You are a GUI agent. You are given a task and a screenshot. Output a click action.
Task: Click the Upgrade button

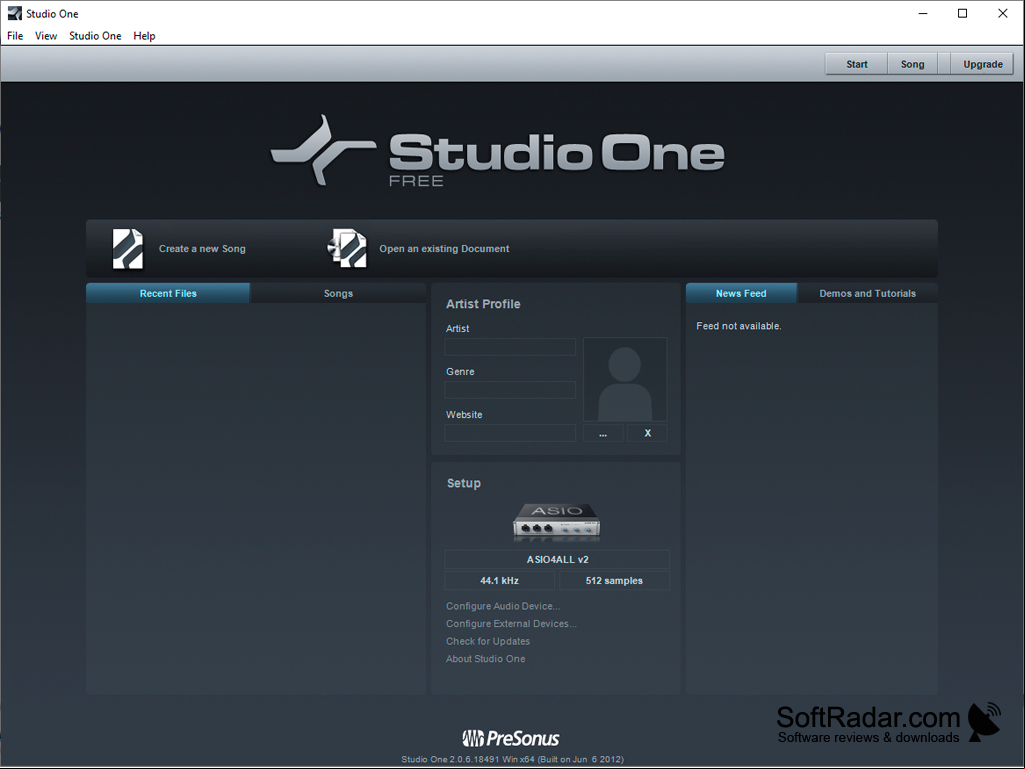983,64
